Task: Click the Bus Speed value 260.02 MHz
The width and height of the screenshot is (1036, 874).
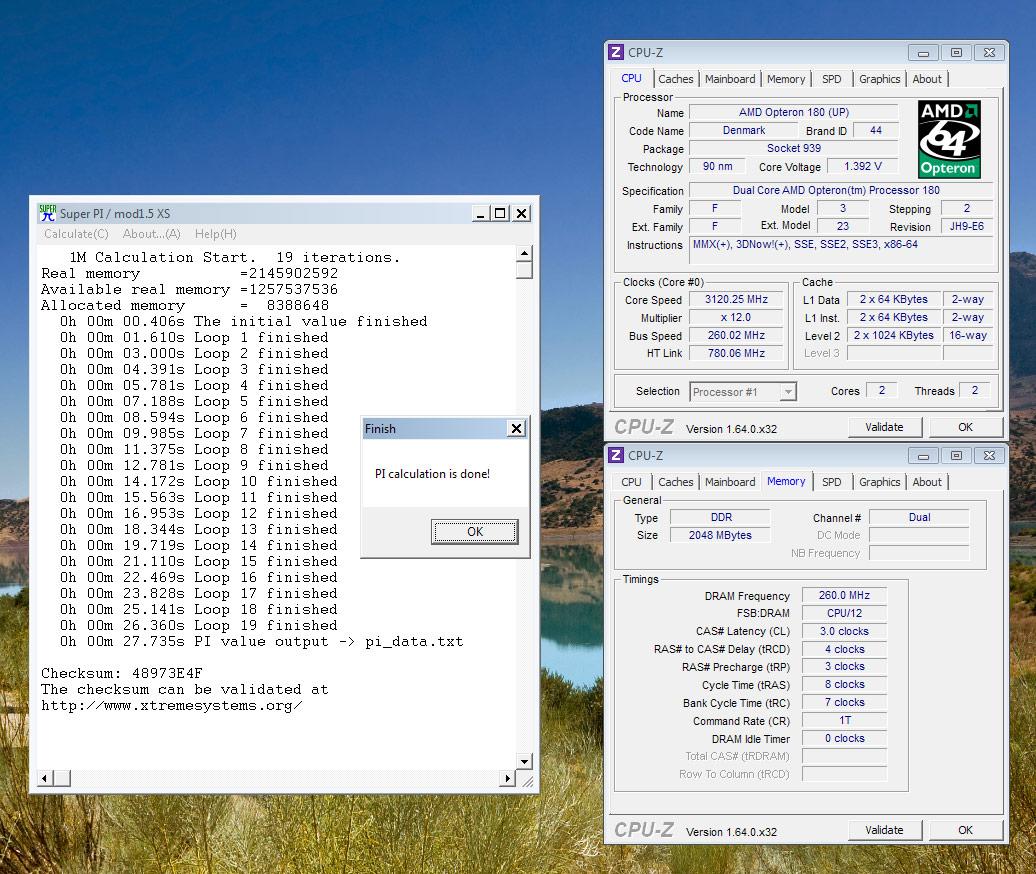Action: tap(736, 335)
